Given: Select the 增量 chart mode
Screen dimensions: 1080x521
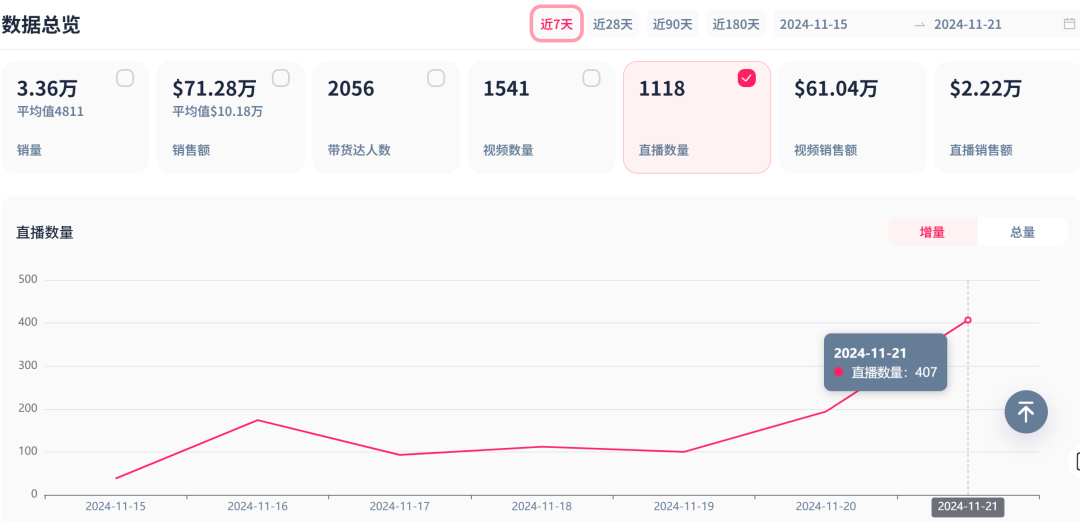Looking at the screenshot, I should (932, 232).
